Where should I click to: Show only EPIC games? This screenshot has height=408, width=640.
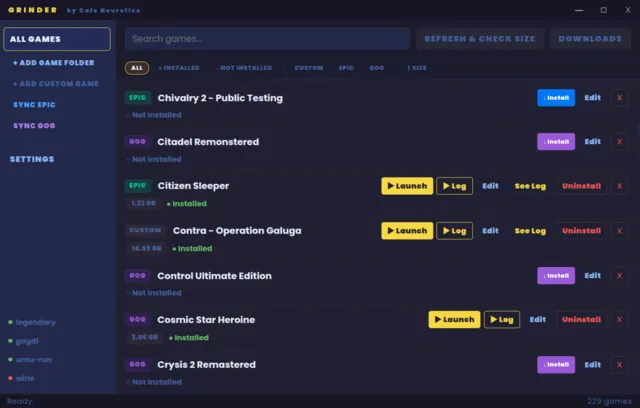pyautogui.click(x=346, y=68)
